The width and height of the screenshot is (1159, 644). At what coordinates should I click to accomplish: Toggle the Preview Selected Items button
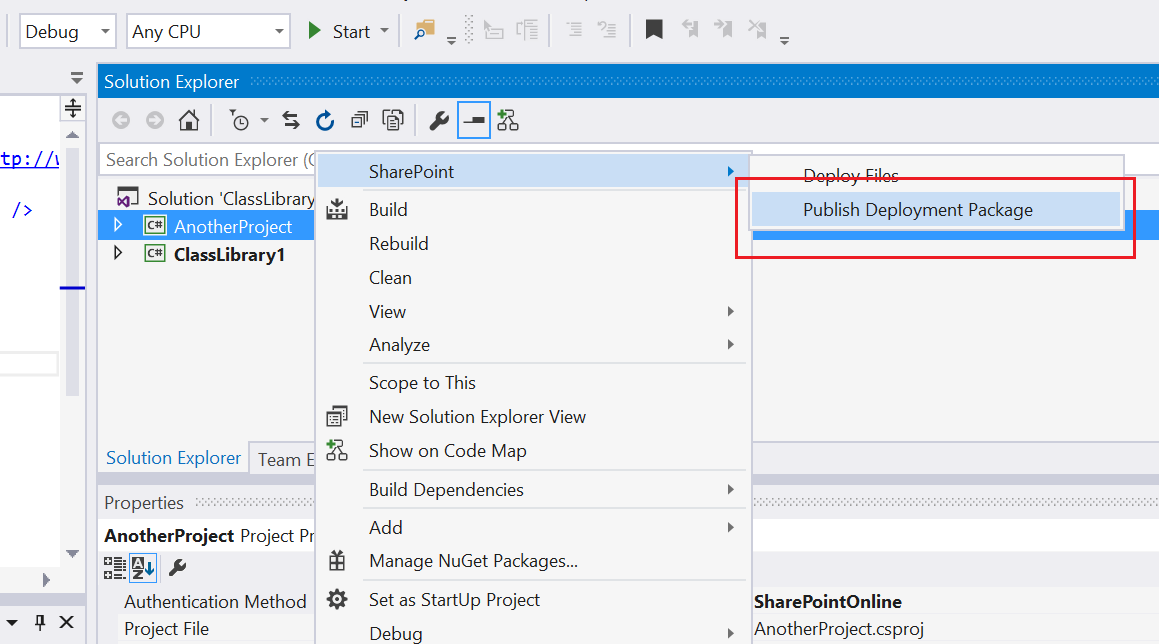[473, 121]
